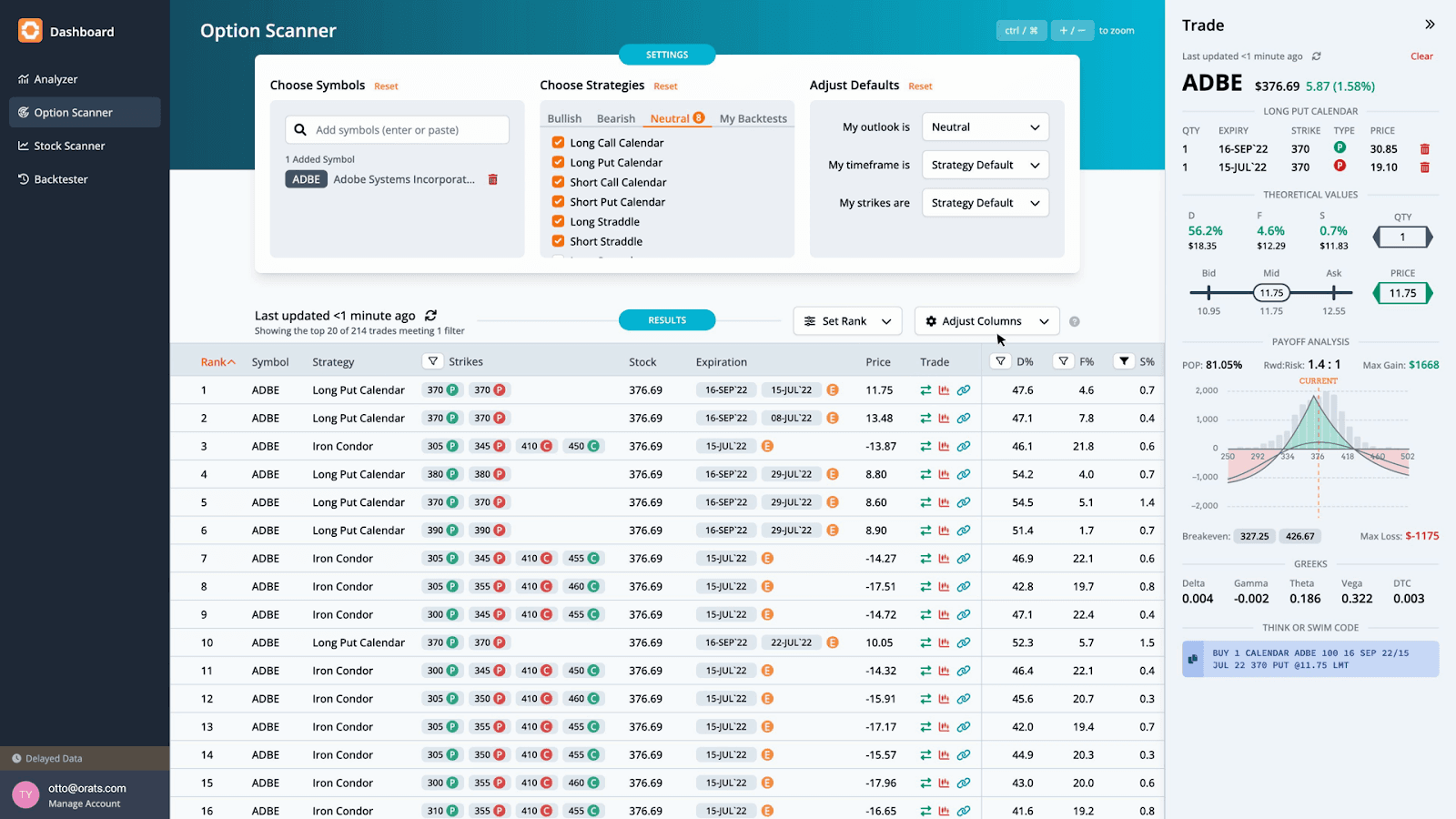Image resolution: width=1456 pixels, height=819 pixels.
Task: Click Manage Account link
Action: tap(84, 804)
